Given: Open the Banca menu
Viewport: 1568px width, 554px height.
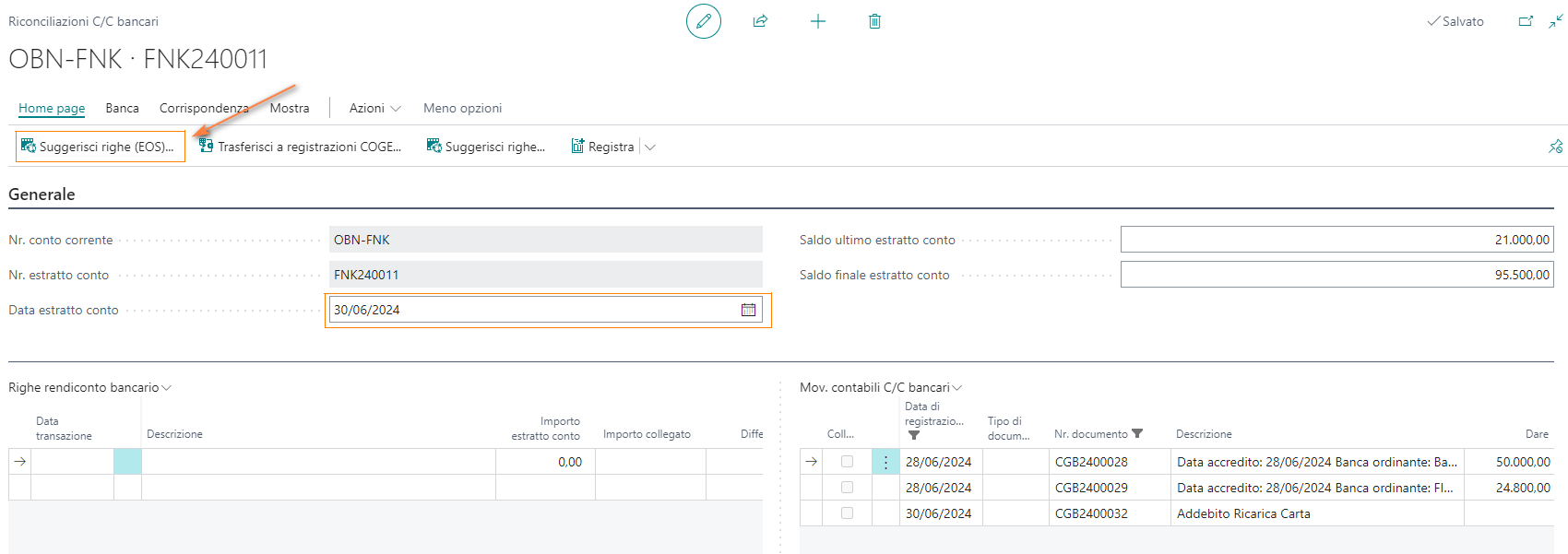Looking at the screenshot, I should [122, 108].
